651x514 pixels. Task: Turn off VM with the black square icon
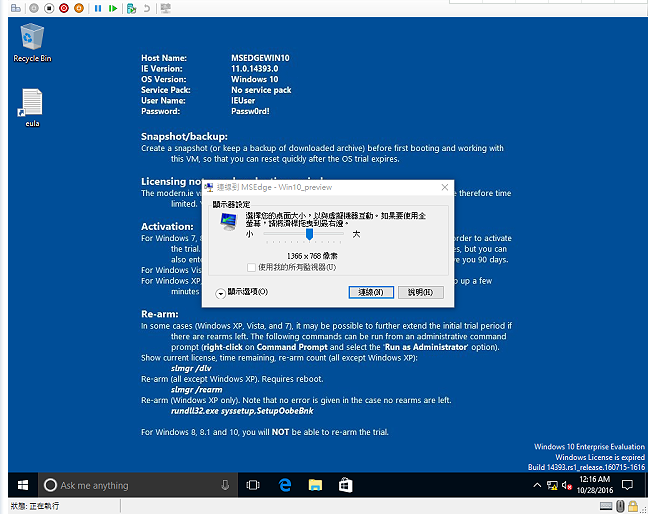coord(49,8)
